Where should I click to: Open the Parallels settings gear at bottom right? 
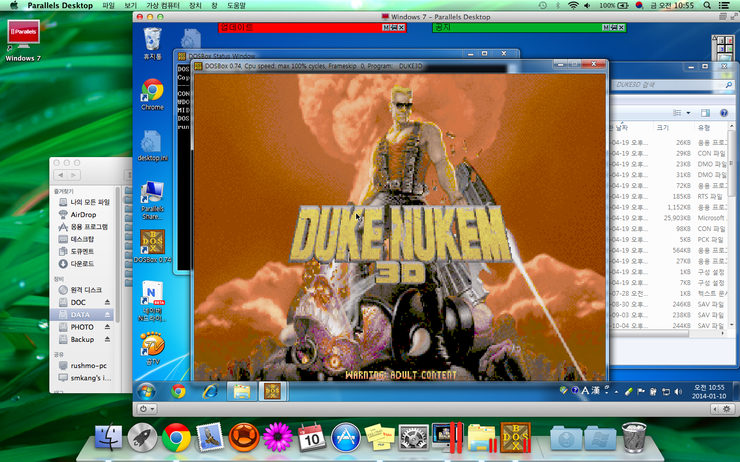coord(727,409)
